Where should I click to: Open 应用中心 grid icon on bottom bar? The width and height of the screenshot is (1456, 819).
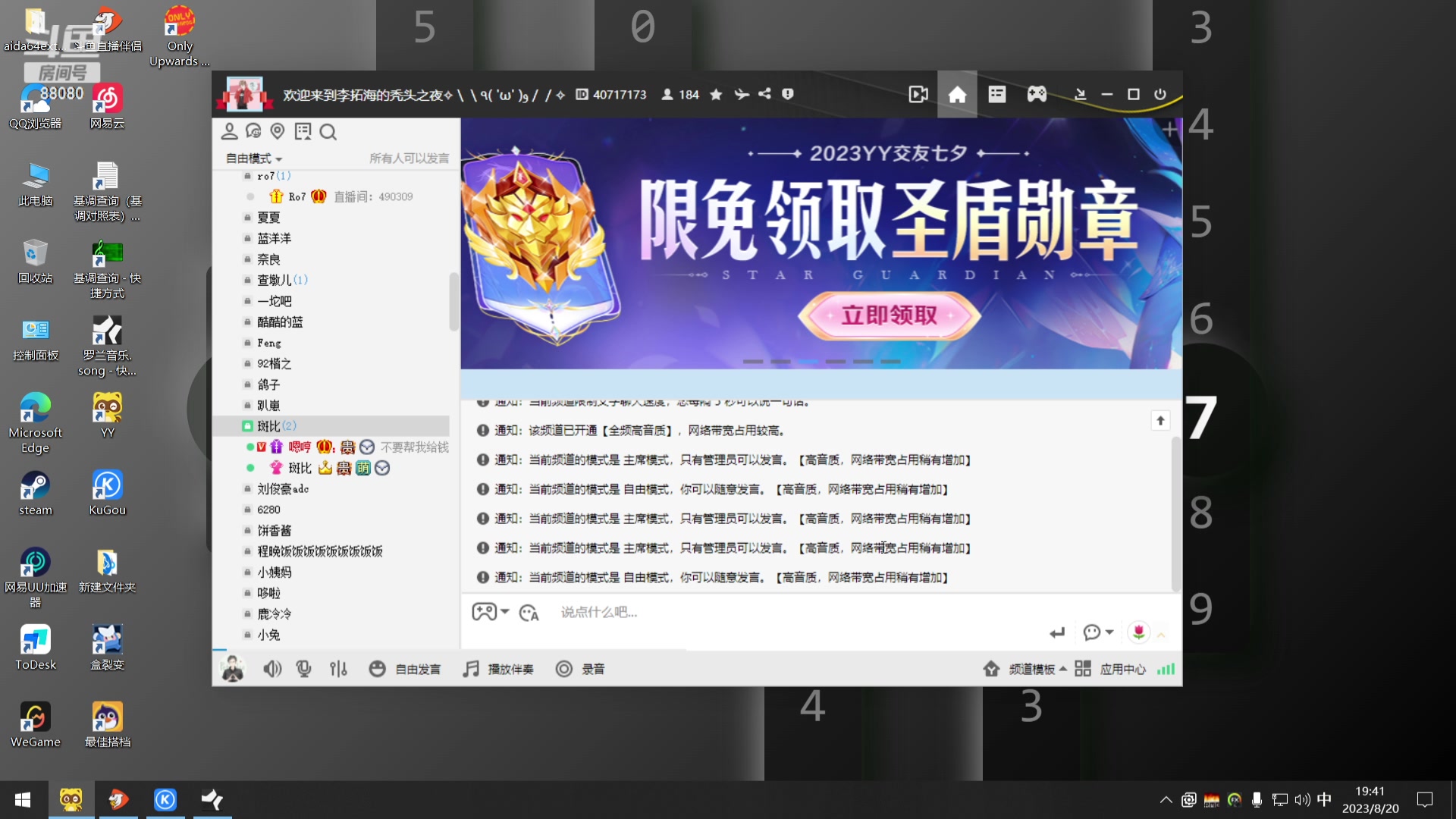1083,669
